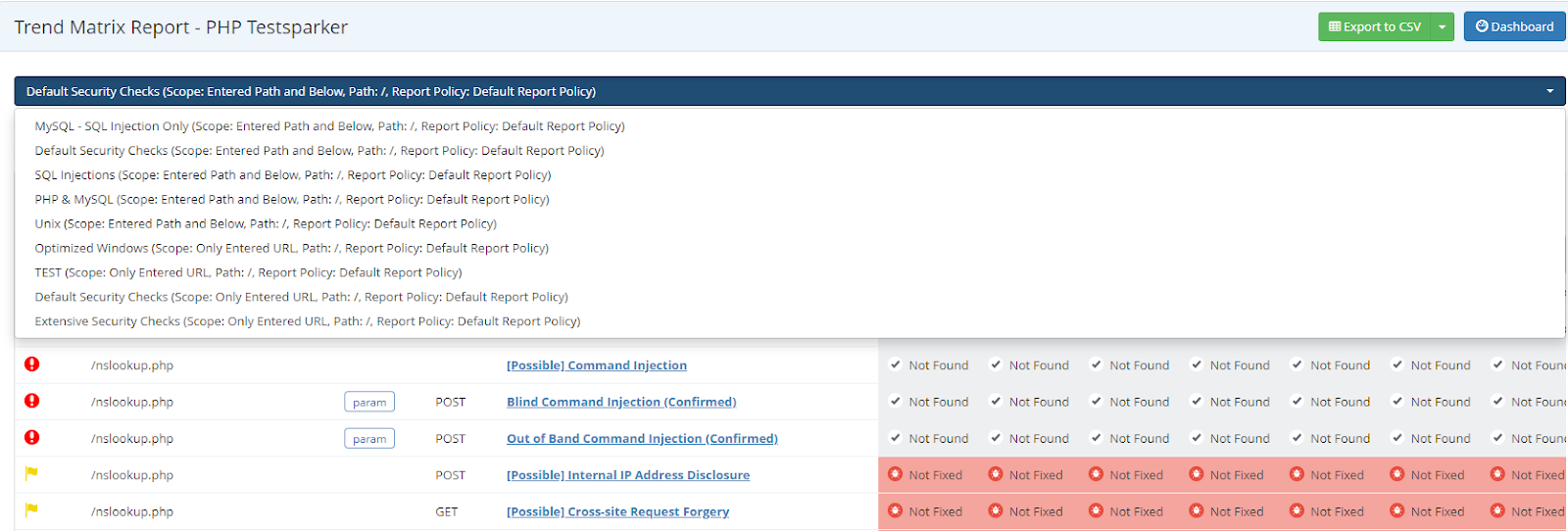Click critical severity icon for Possible Command Injection
The height and width of the screenshot is (531, 1568).
tap(32, 364)
